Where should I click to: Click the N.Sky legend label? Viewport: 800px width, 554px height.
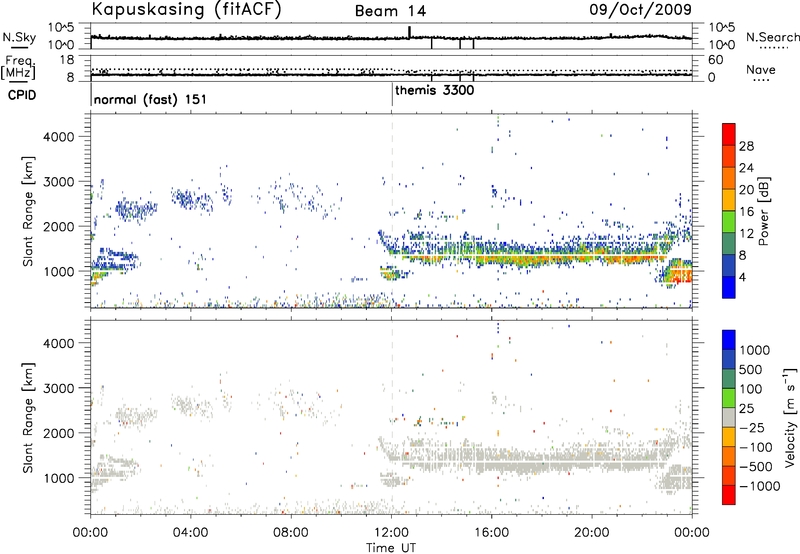[x=19, y=37]
